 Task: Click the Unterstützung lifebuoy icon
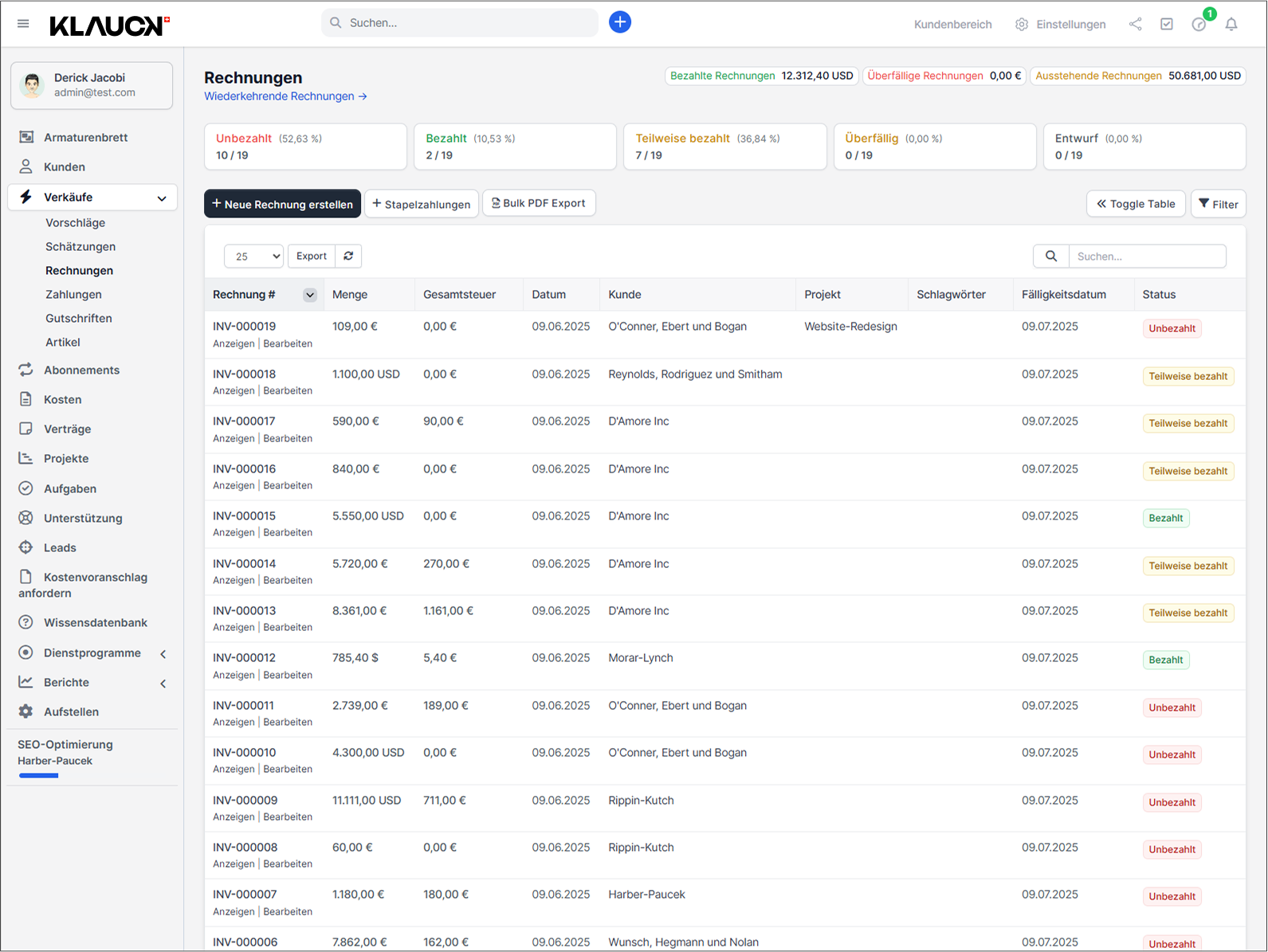[x=26, y=518]
